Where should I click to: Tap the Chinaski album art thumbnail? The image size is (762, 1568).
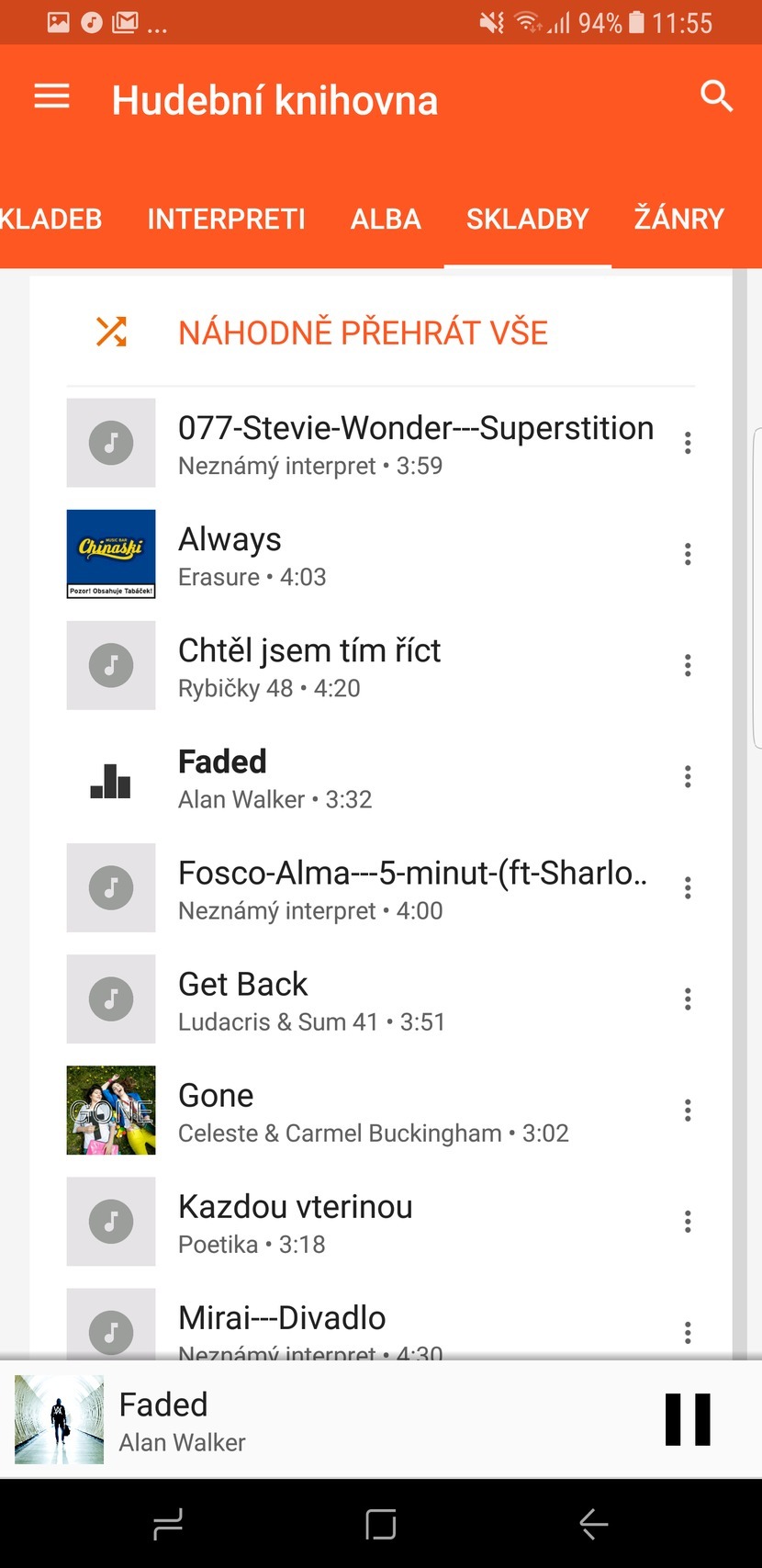click(111, 554)
